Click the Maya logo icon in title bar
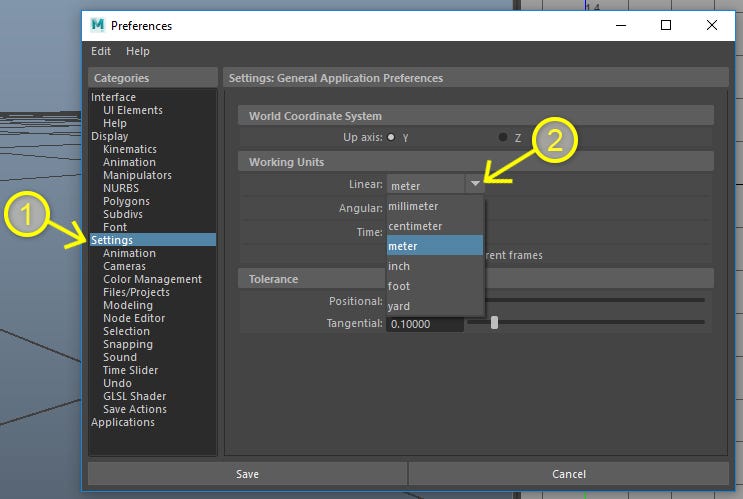The width and height of the screenshot is (743, 499). (98, 25)
